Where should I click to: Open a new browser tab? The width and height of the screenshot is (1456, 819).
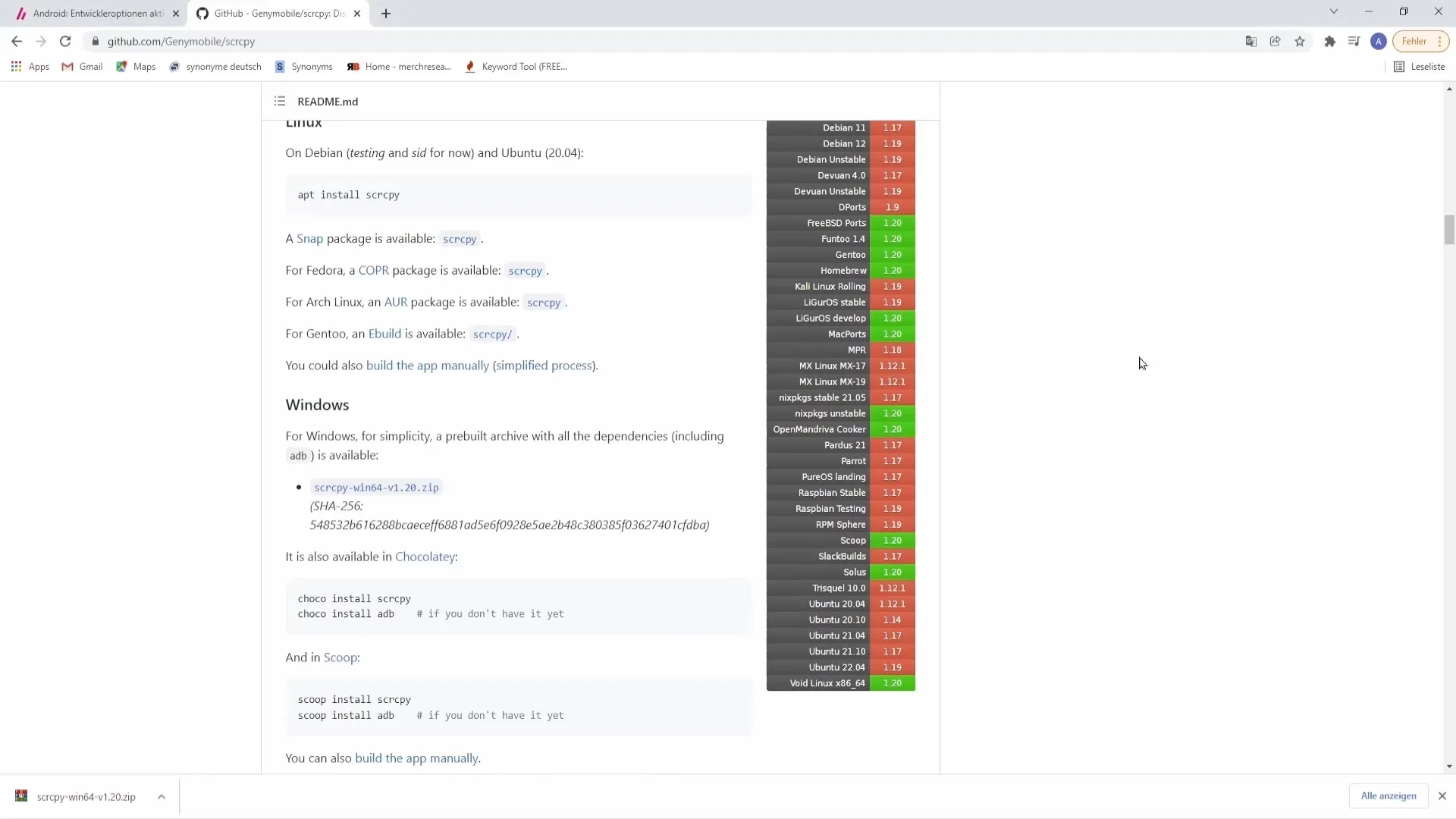[386, 14]
